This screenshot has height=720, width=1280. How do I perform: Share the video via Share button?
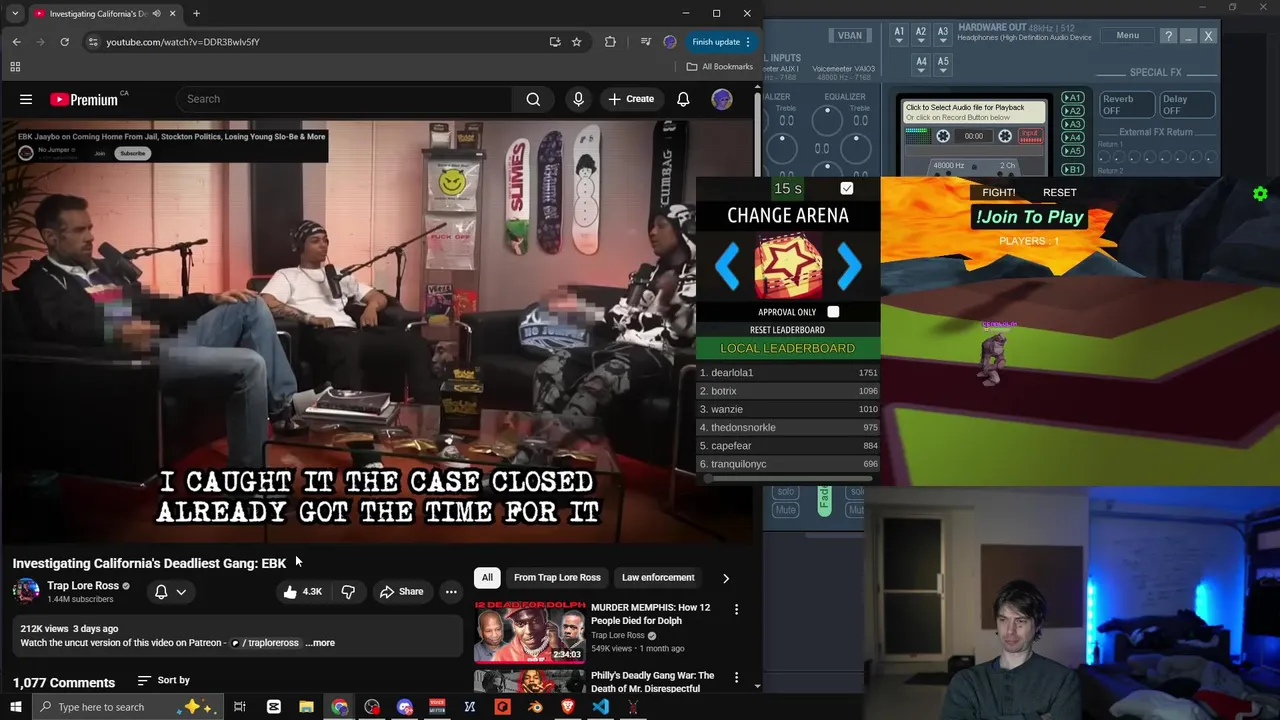(401, 591)
